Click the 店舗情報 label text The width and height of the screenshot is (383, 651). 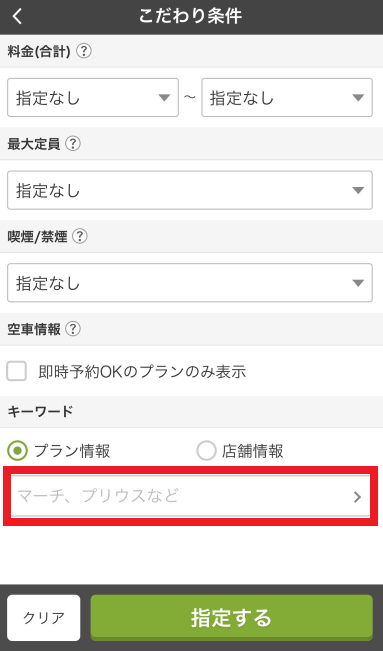click(x=253, y=451)
